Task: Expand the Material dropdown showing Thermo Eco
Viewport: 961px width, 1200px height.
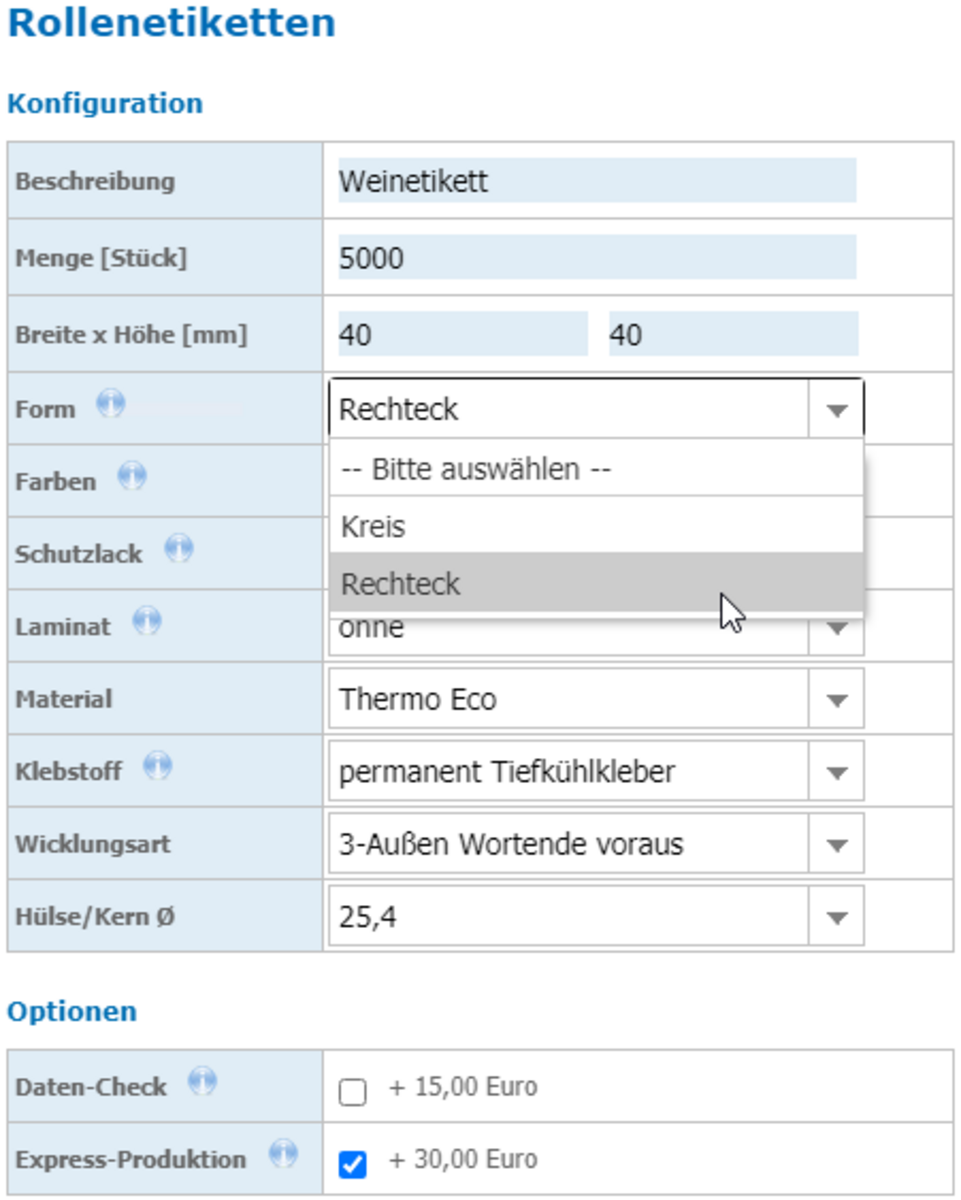Action: point(596,699)
